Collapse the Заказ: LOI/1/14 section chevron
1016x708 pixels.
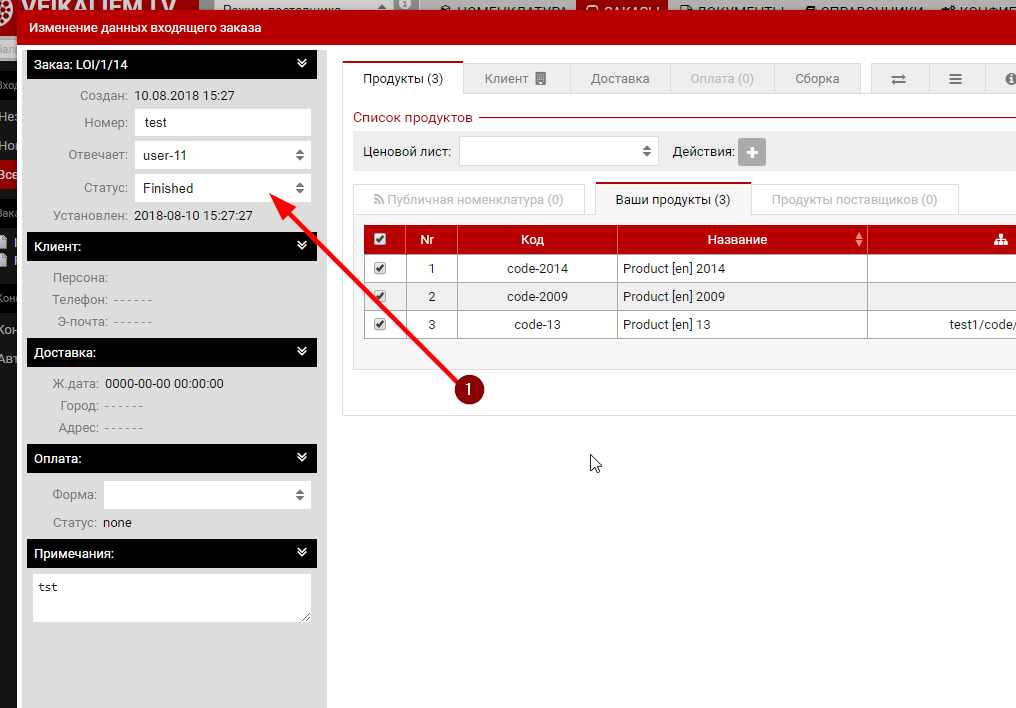click(x=302, y=64)
